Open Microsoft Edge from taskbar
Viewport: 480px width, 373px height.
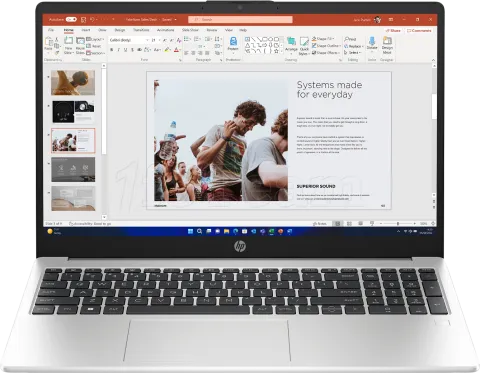235,231
